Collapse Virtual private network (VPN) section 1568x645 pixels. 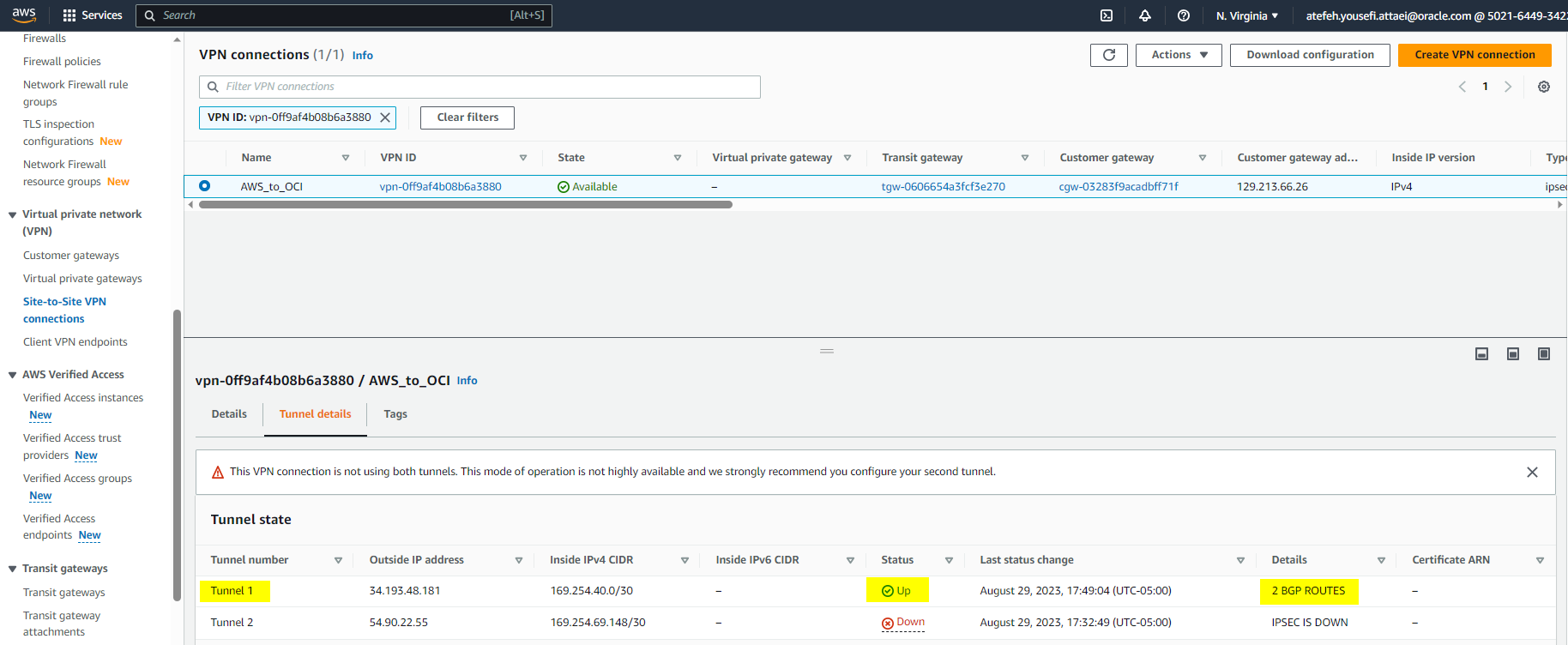tap(12, 215)
